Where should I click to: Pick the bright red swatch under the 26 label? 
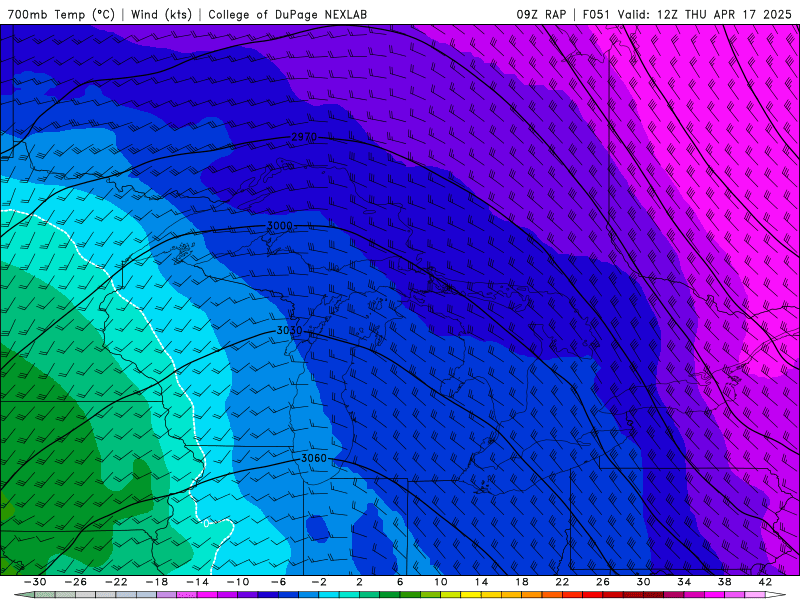592,595
